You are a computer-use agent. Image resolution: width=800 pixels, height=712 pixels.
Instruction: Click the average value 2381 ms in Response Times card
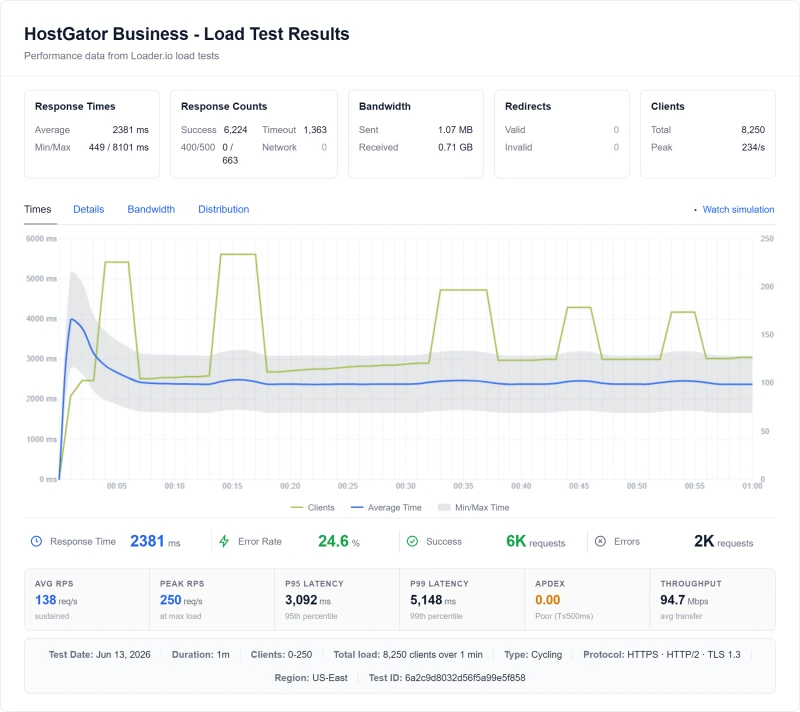click(x=131, y=130)
